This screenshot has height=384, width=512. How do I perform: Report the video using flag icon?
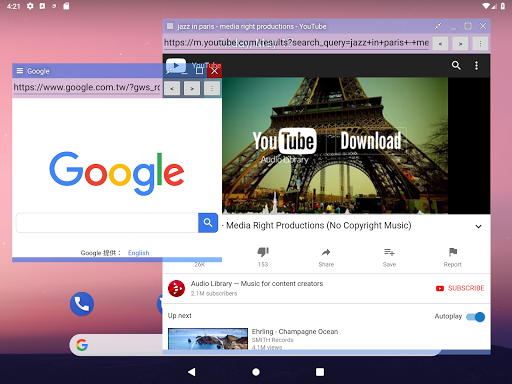point(453,252)
